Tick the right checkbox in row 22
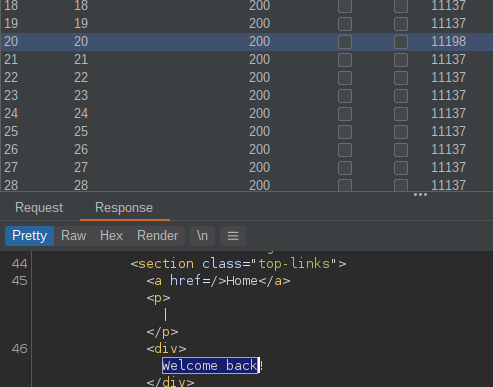The image size is (493, 387). click(401, 78)
